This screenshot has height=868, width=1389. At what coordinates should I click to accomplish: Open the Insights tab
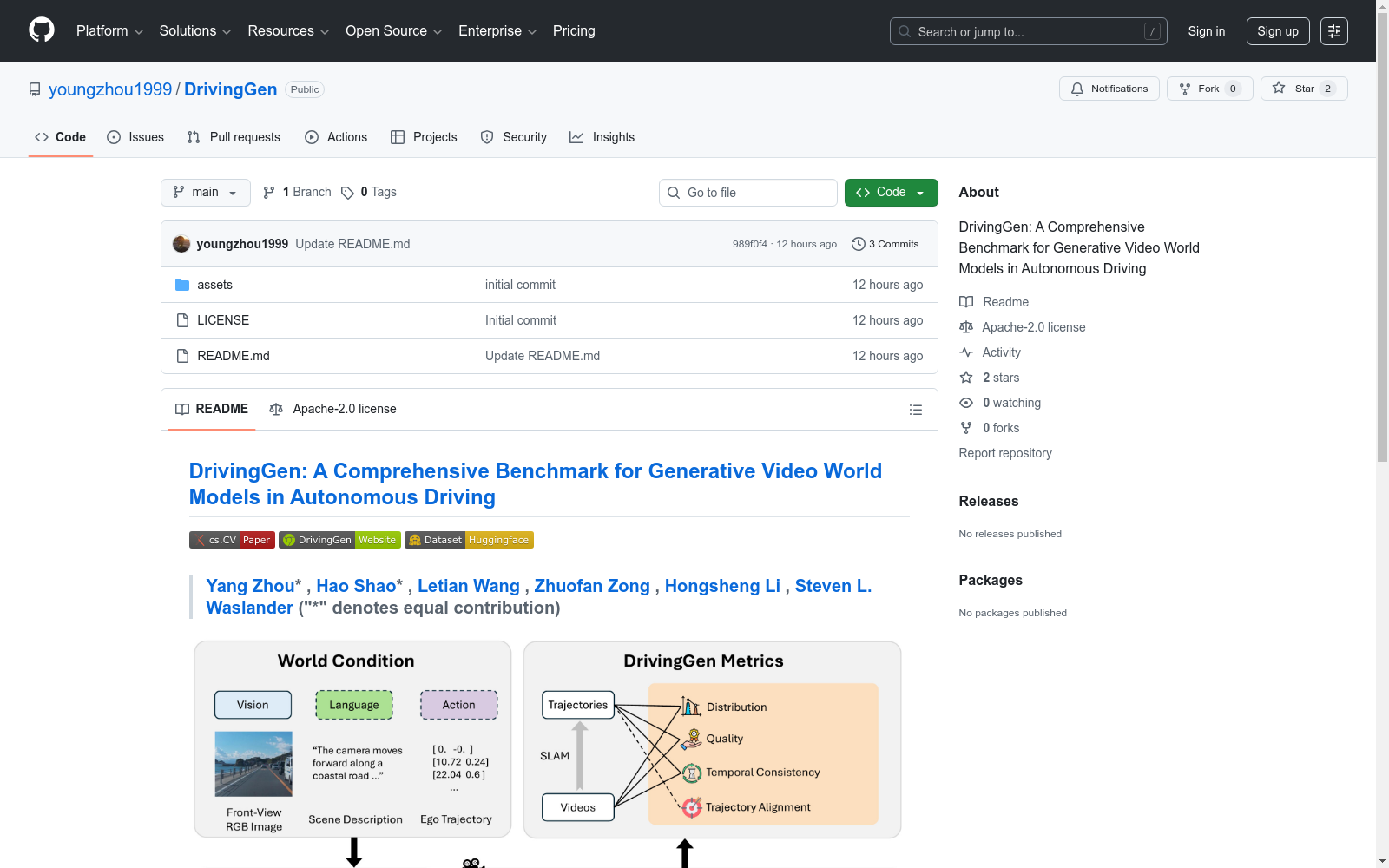coord(602,137)
